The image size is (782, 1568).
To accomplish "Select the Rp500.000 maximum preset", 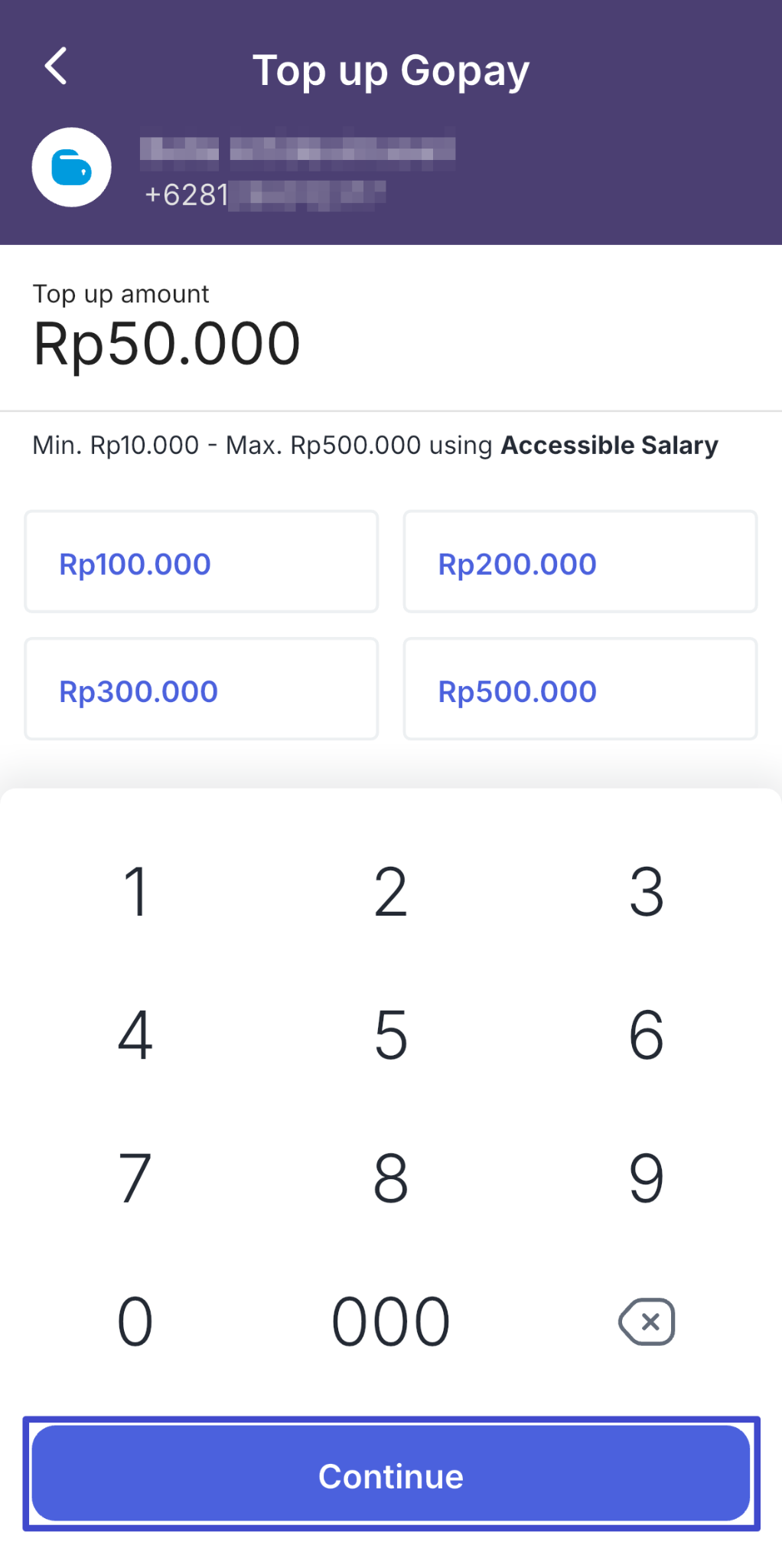I will [x=580, y=689].
